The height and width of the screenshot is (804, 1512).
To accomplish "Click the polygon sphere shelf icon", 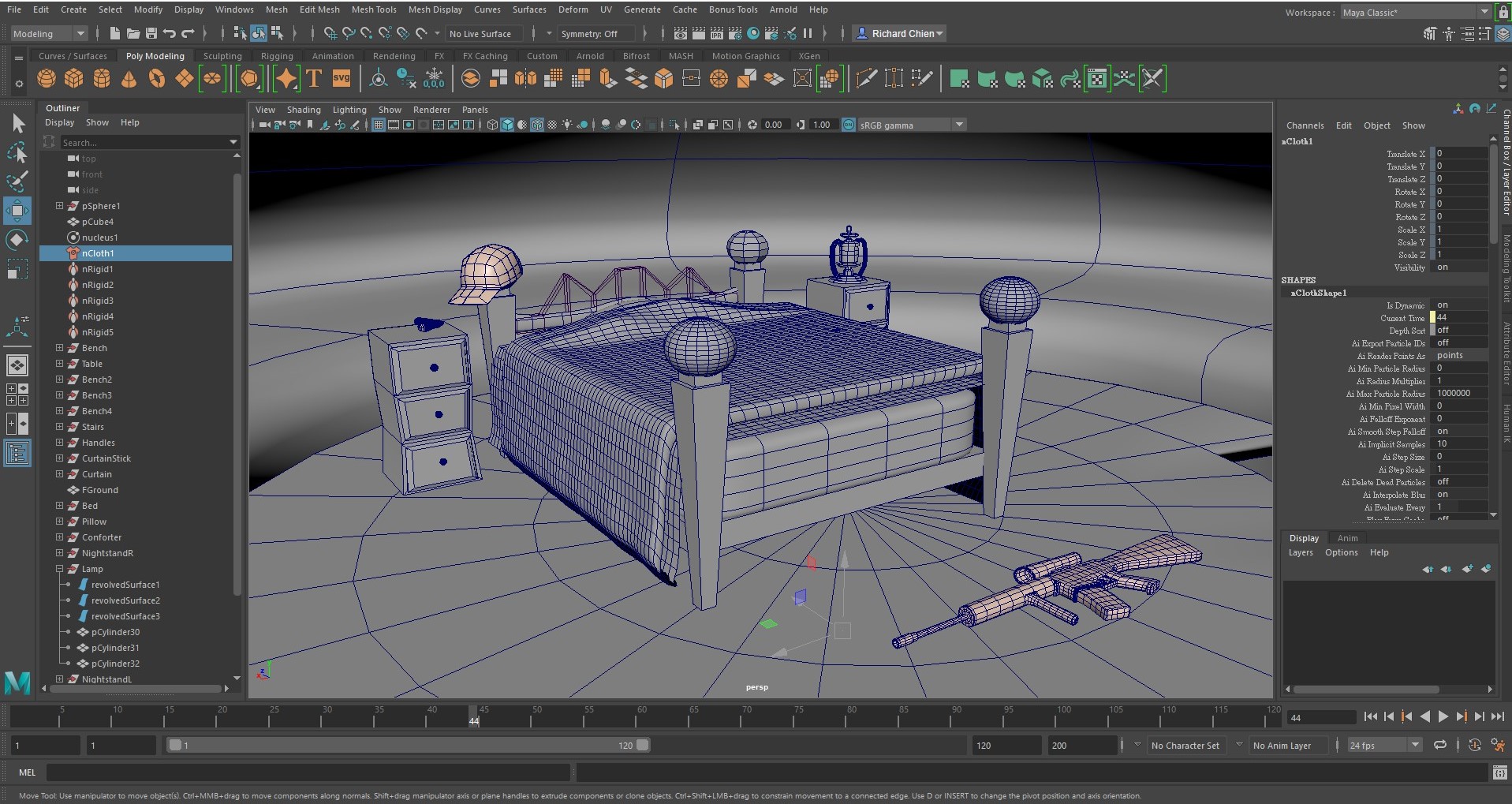I will (x=47, y=79).
